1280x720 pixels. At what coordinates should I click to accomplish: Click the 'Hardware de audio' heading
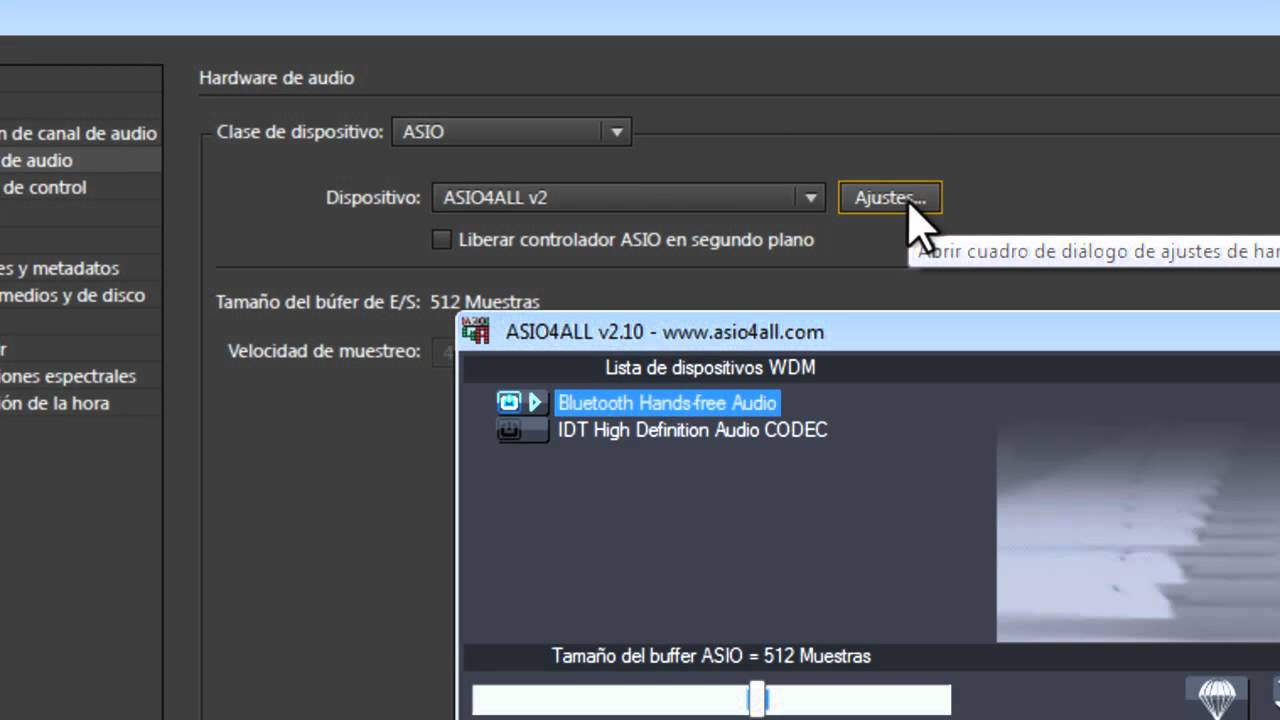pyautogui.click(x=277, y=77)
